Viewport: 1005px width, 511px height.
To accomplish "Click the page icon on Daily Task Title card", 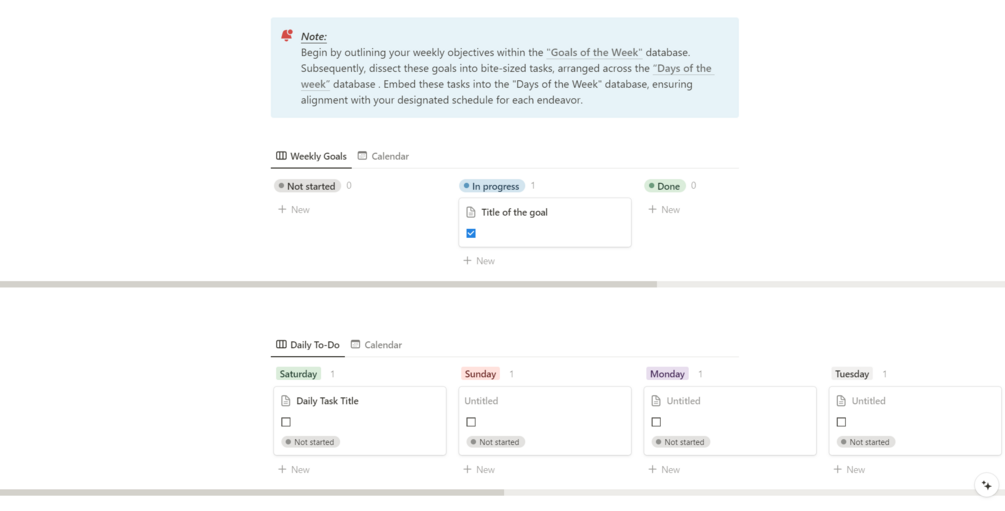I will [x=286, y=401].
